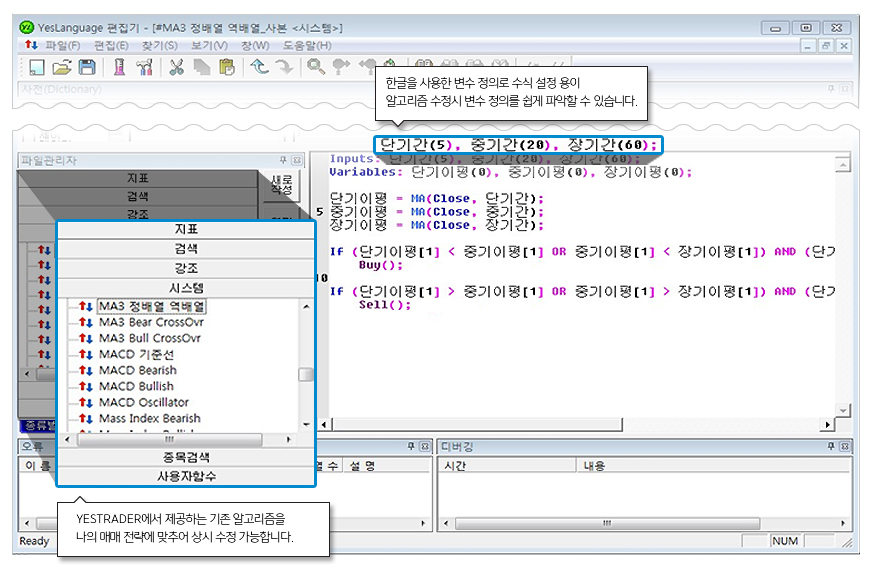Undo the last edit
Screen dimensions: 871x580
pyautogui.click(x=259, y=67)
